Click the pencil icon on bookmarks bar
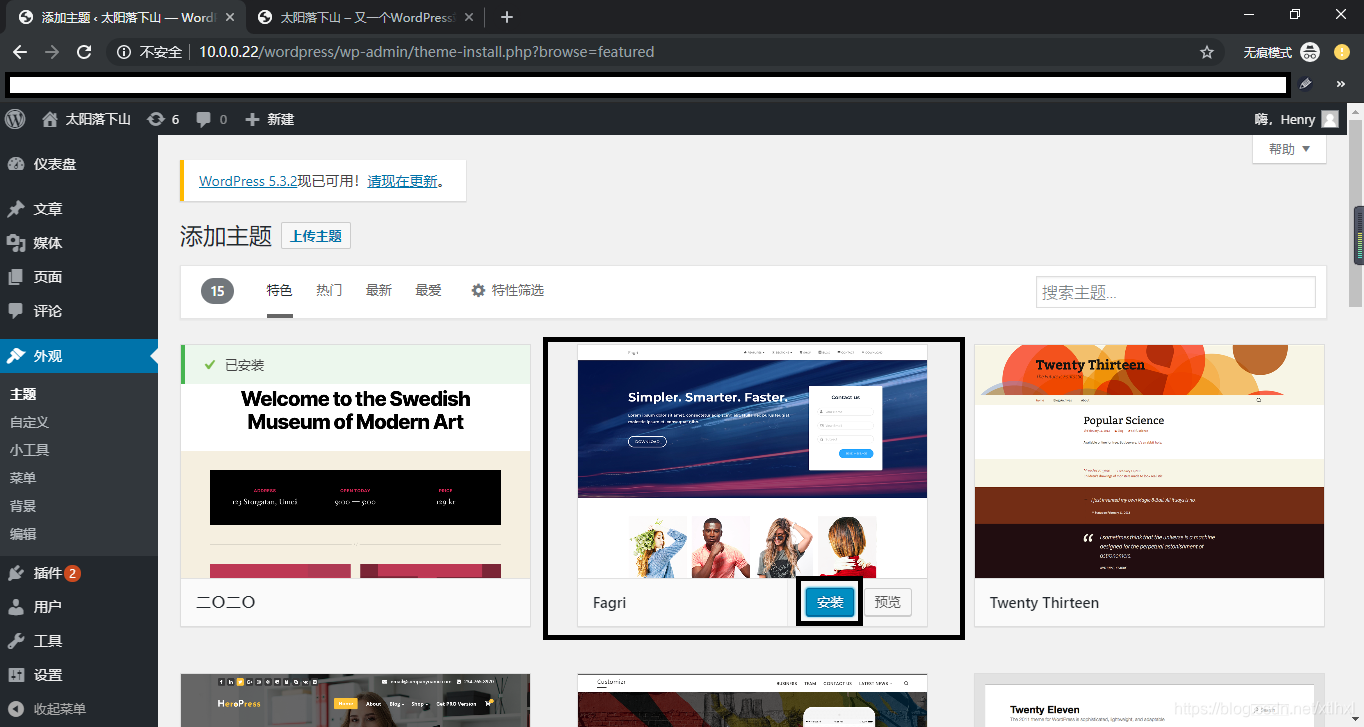 click(x=1305, y=84)
